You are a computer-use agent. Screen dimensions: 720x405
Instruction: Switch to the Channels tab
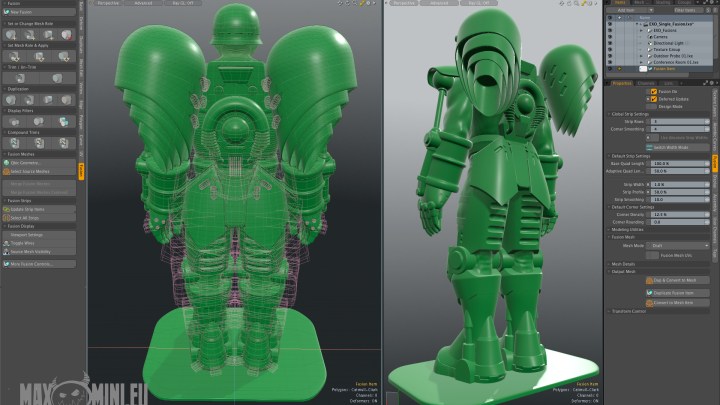(x=646, y=83)
